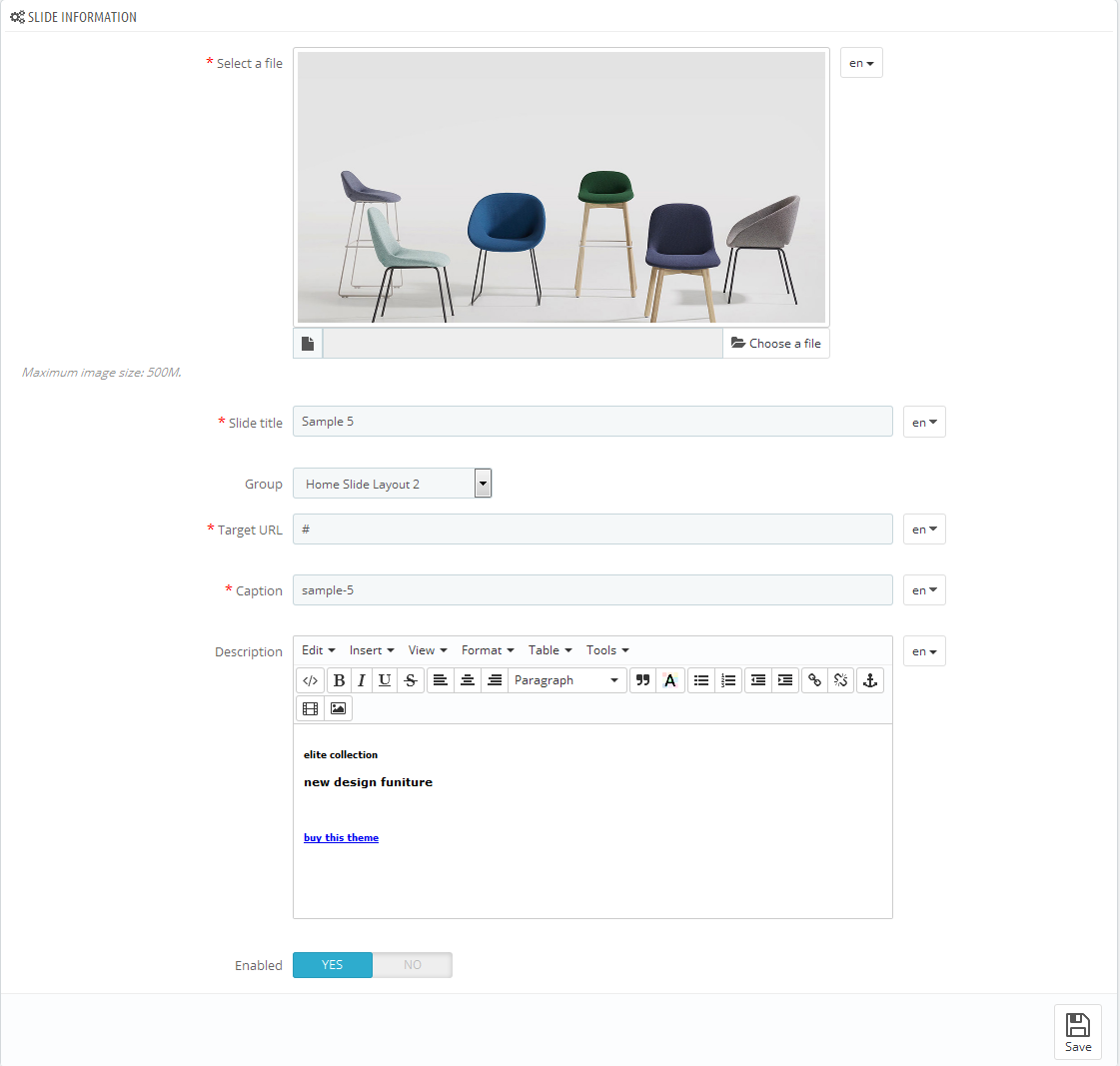
Task: Focus the Caption input field
Action: point(592,590)
